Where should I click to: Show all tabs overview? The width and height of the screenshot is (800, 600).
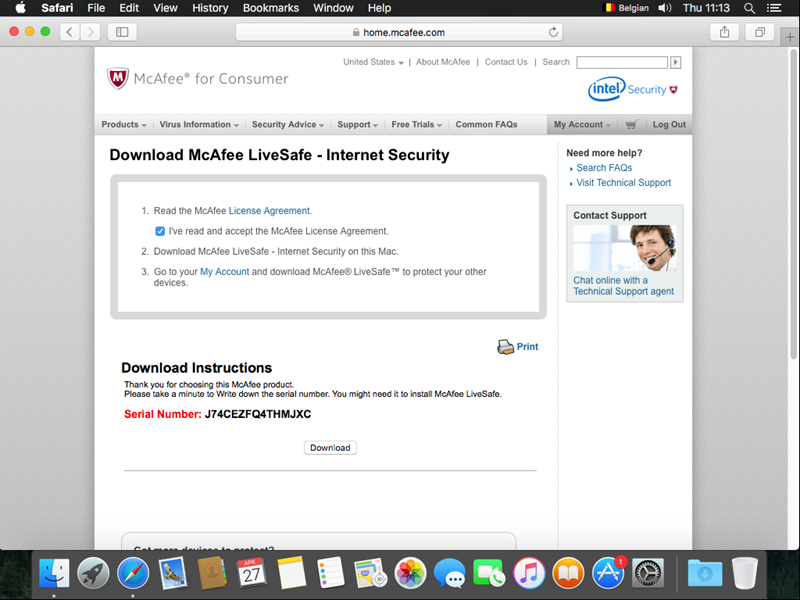coord(760,32)
